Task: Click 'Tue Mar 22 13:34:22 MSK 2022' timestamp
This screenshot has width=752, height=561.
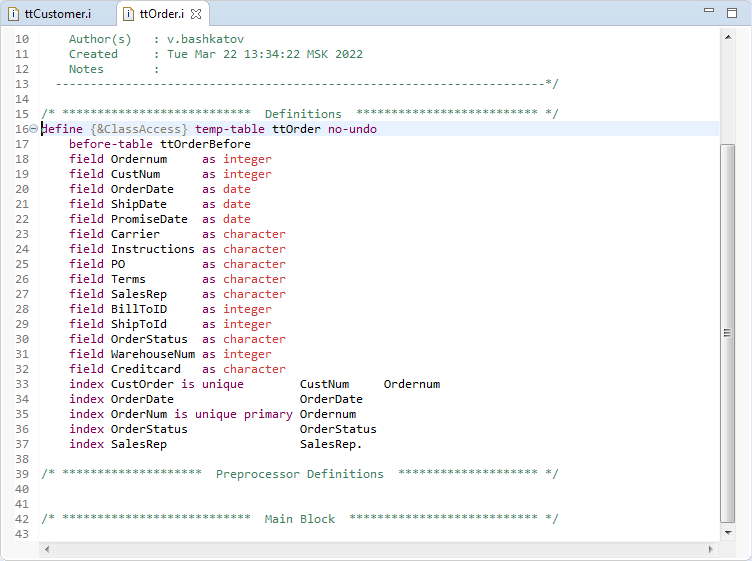Action: point(265,54)
